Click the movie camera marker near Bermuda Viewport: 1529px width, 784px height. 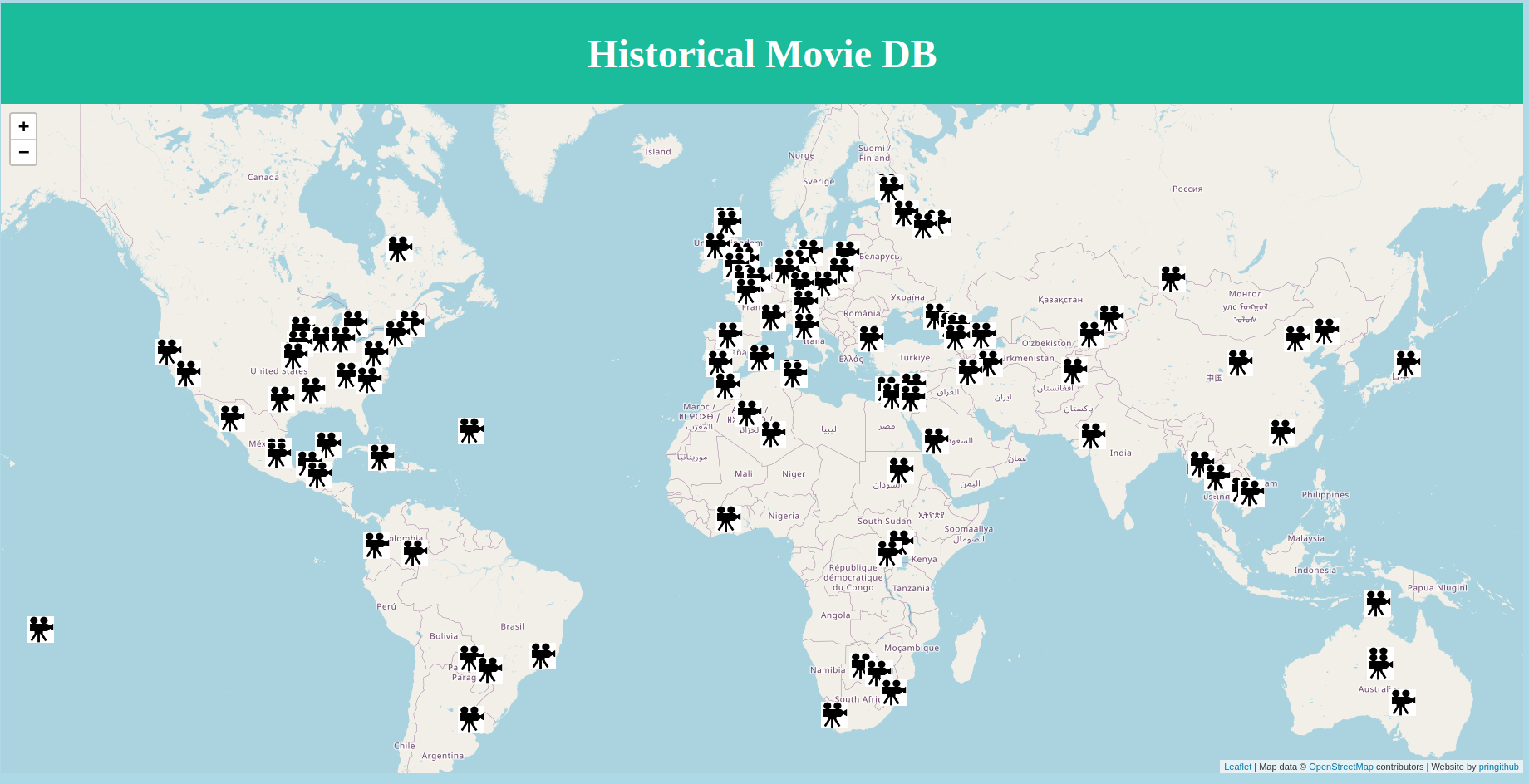tap(471, 431)
